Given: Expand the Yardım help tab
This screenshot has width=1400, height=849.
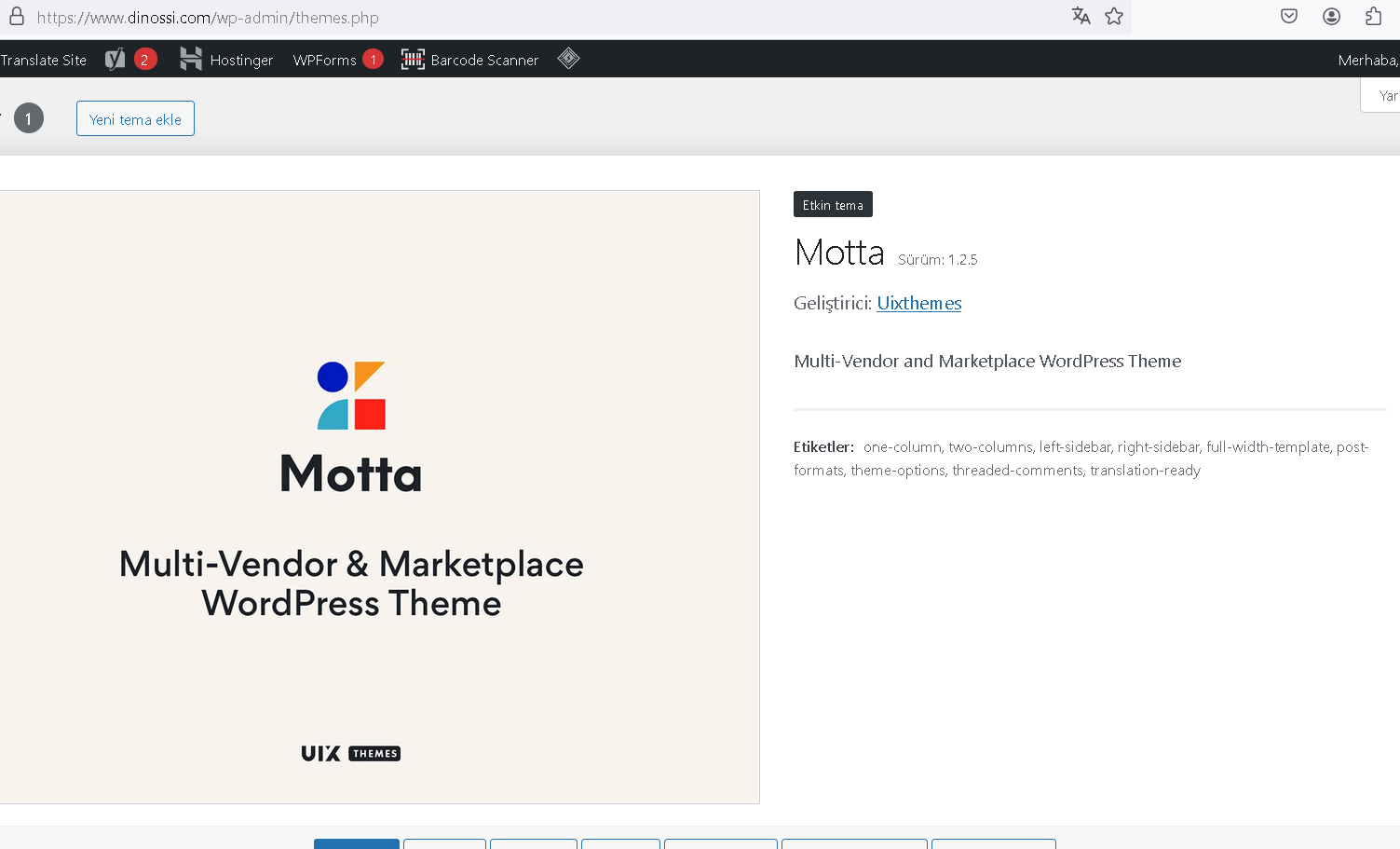Looking at the screenshot, I should (x=1381, y=95).
